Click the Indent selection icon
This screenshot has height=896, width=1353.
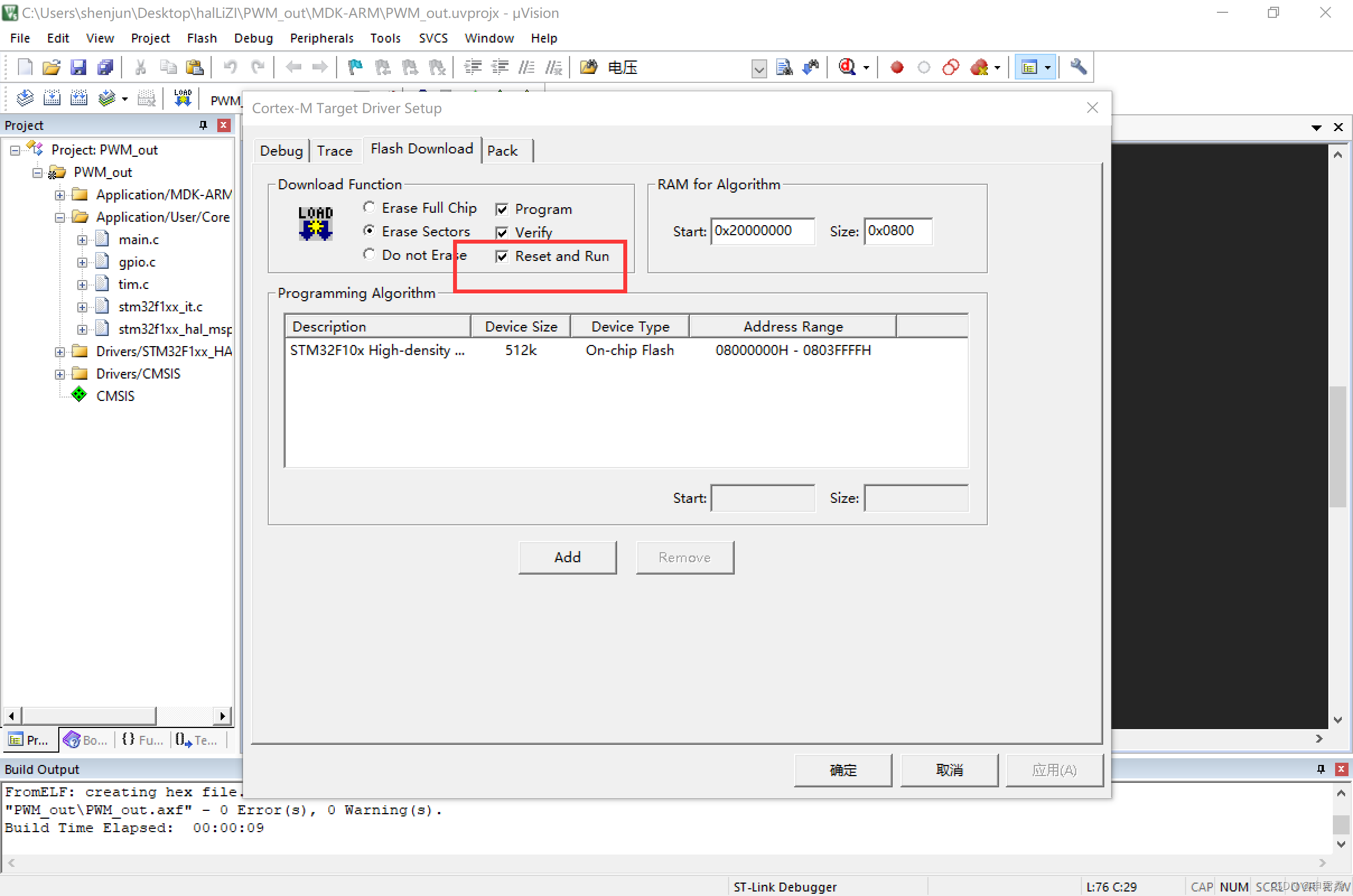point(473,67)
